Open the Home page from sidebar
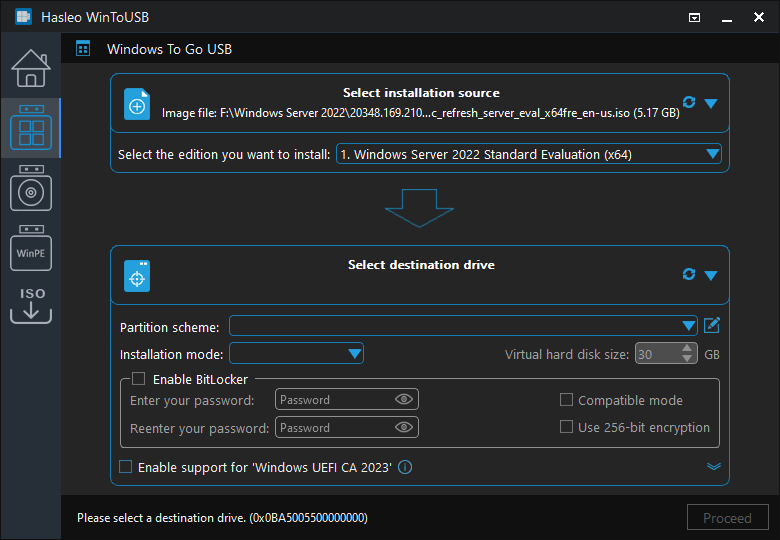 [x=31, y=68]
